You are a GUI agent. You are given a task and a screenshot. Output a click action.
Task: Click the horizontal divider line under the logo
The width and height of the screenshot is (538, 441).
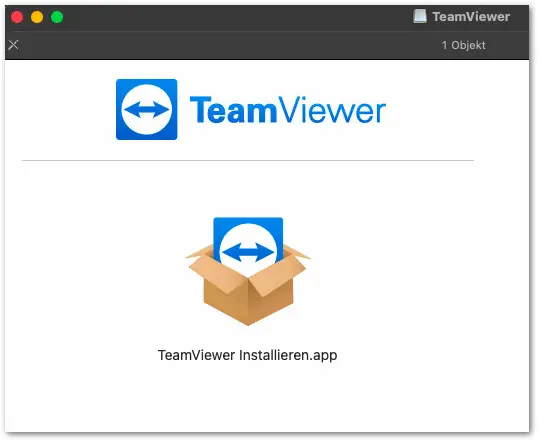[x=248, y=160]
